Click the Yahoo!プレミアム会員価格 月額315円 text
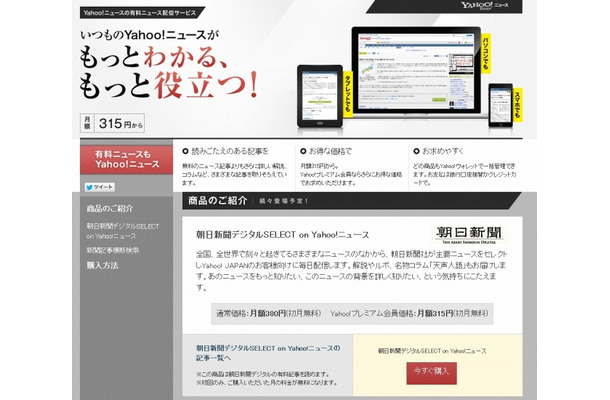This screenshot has height=400, width=610. coord(409,313)
